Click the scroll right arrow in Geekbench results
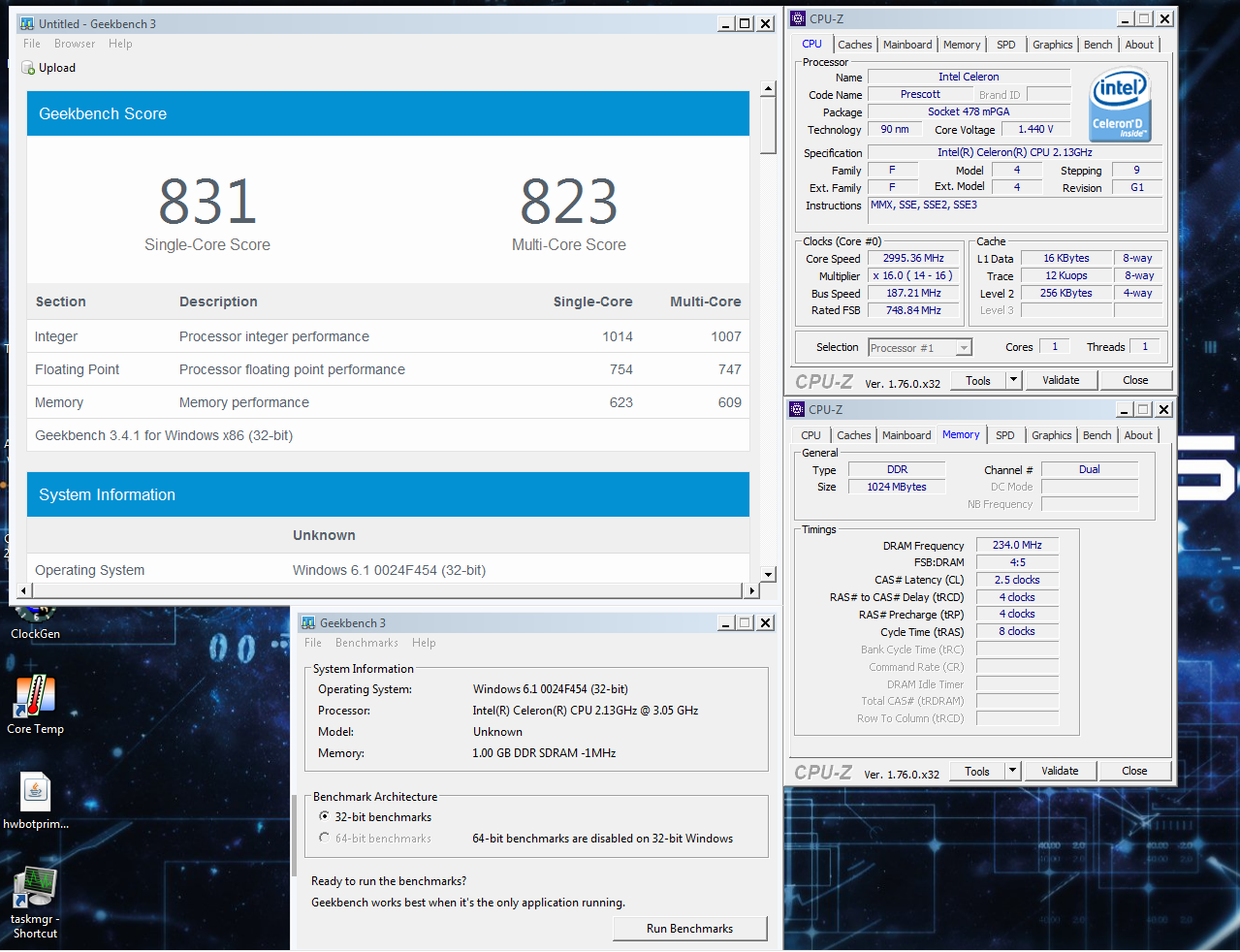 point(750,590)
